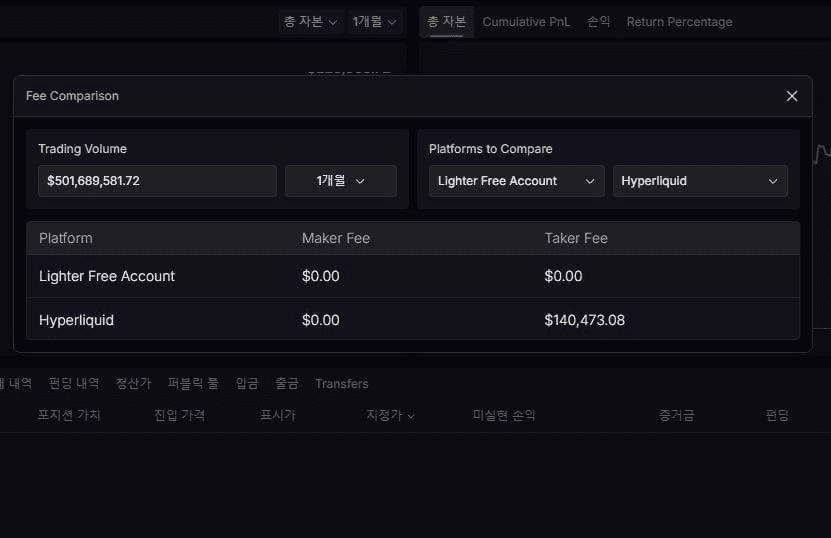Image resolution: width=831 pixels, height=538 pixels.
Task: Open the 청산가 tab
Action: [x=133, y=384]
